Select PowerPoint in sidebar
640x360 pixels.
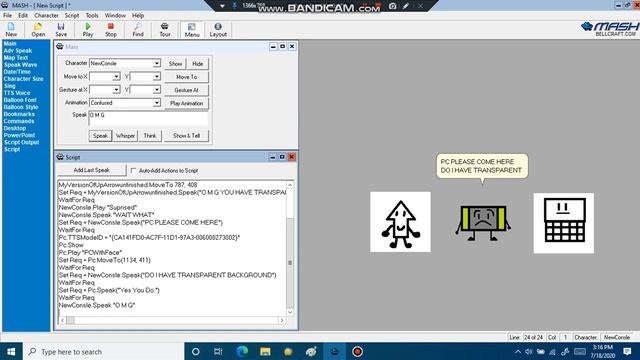[x=19, y=135]
